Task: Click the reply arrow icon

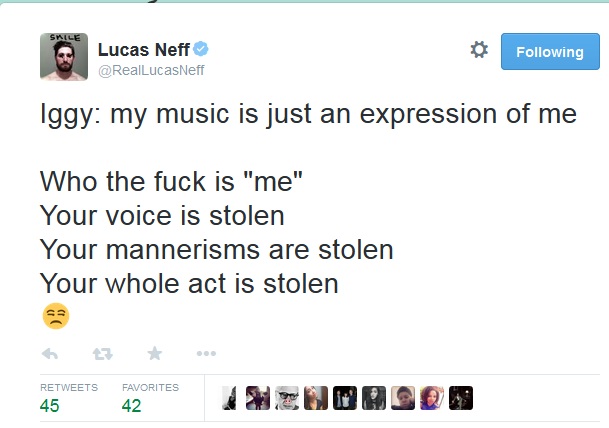Action: point(50,354)
